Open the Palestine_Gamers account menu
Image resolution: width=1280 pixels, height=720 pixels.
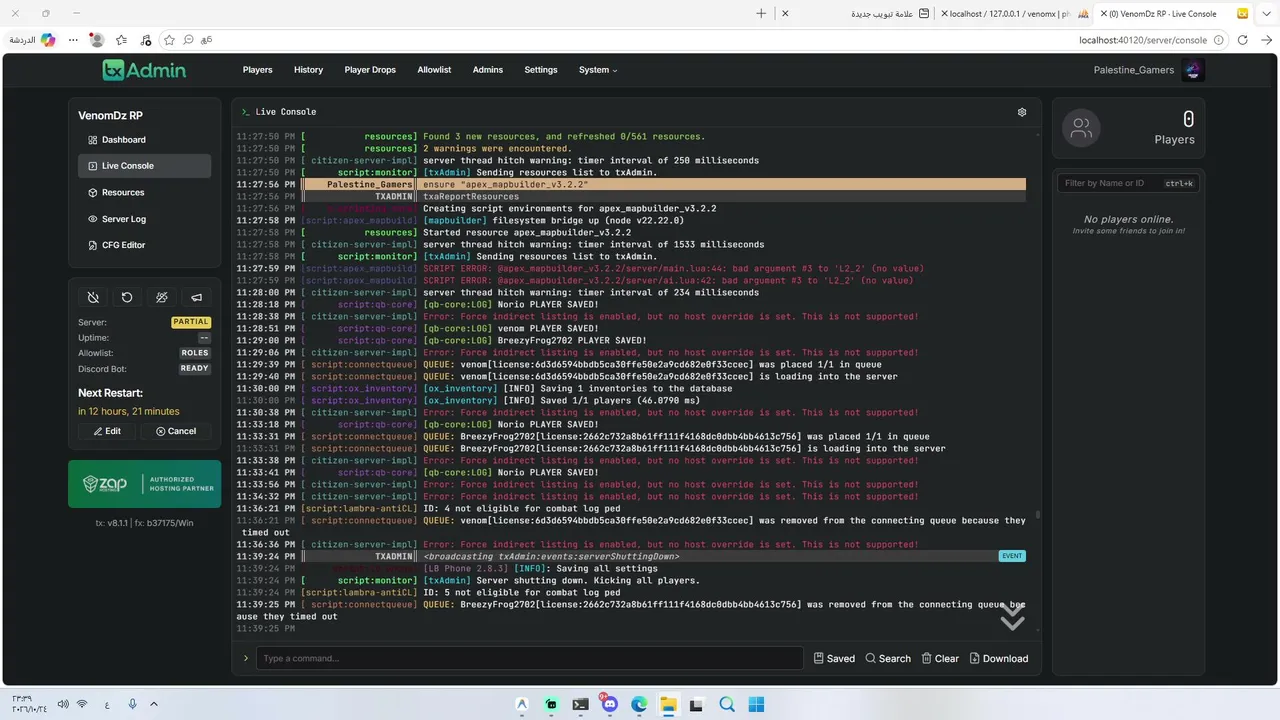point(1149,70)
